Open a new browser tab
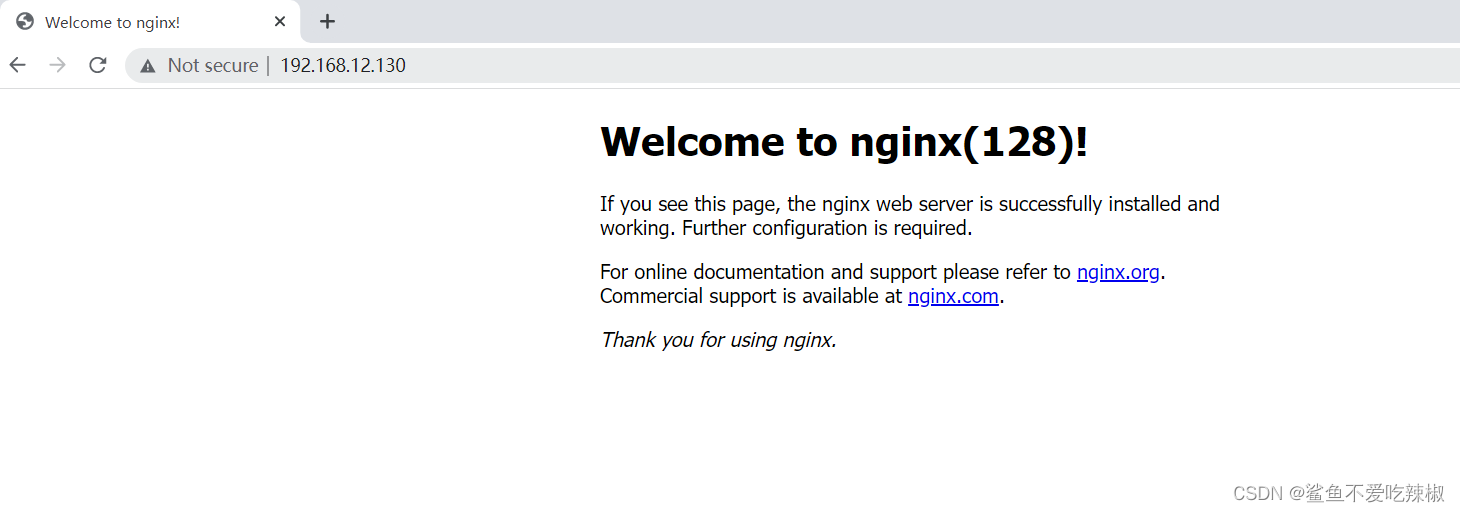The width and height of the screenshot is (1460, 512). tap(327, 21)
